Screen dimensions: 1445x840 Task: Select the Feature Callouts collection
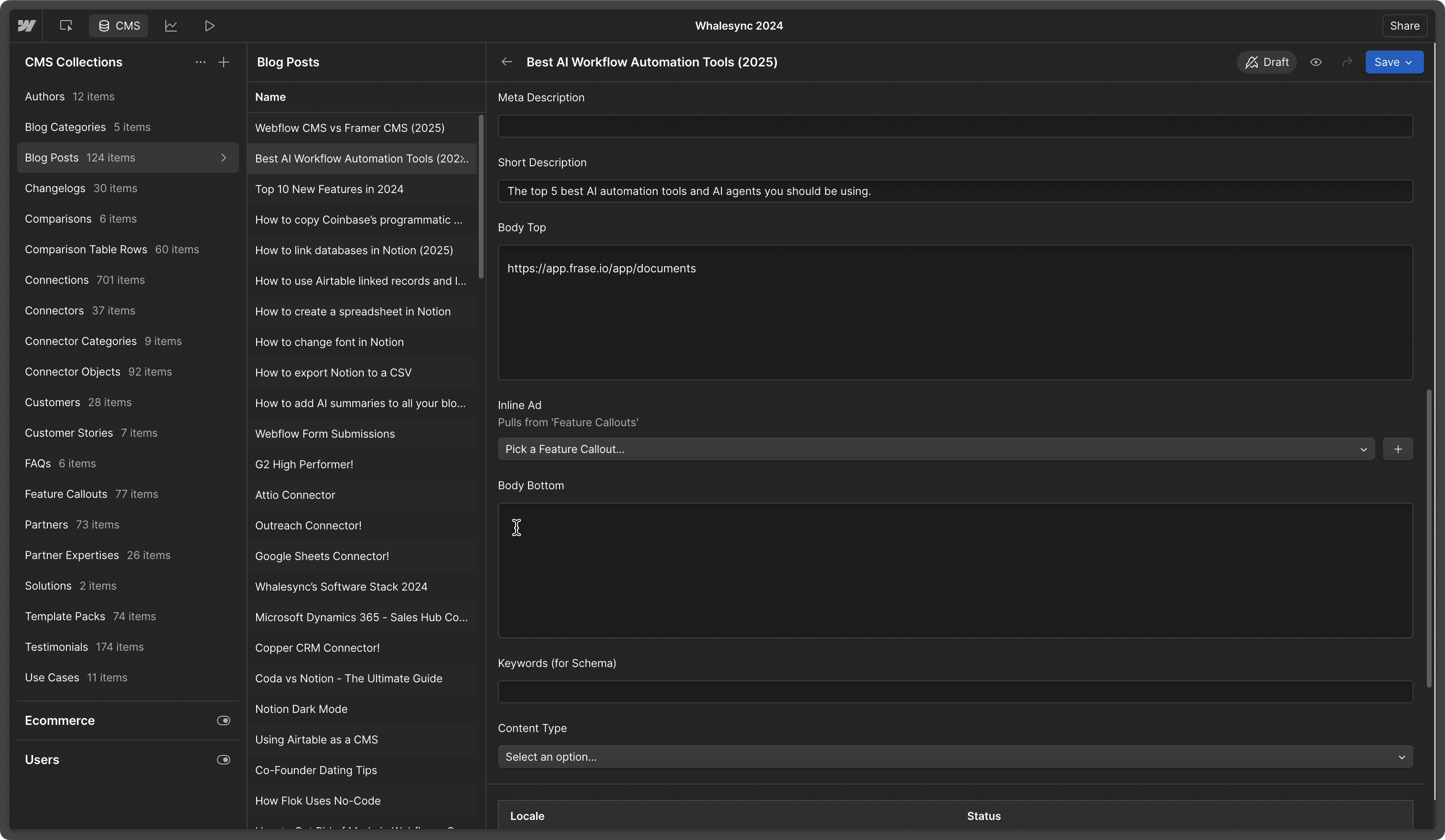[x=66, y=494]
